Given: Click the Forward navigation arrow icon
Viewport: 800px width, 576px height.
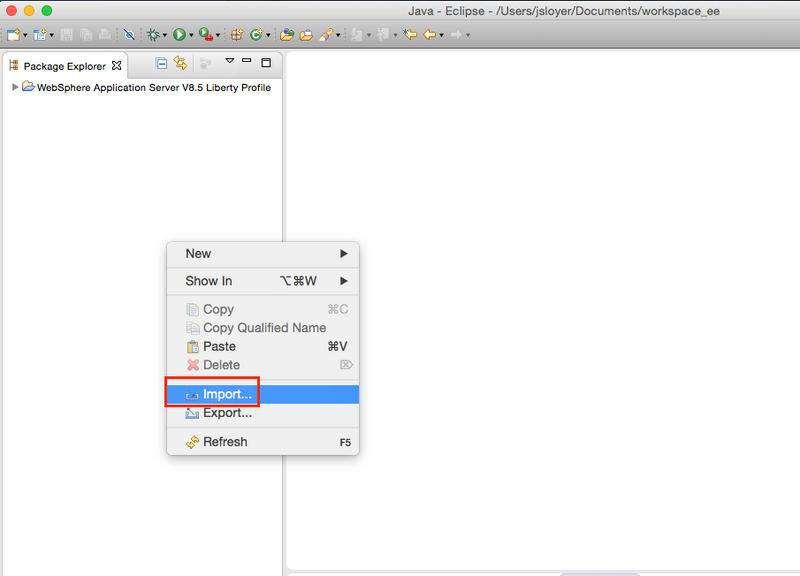Looking at the screenshot, I should (x=456, y=35).
